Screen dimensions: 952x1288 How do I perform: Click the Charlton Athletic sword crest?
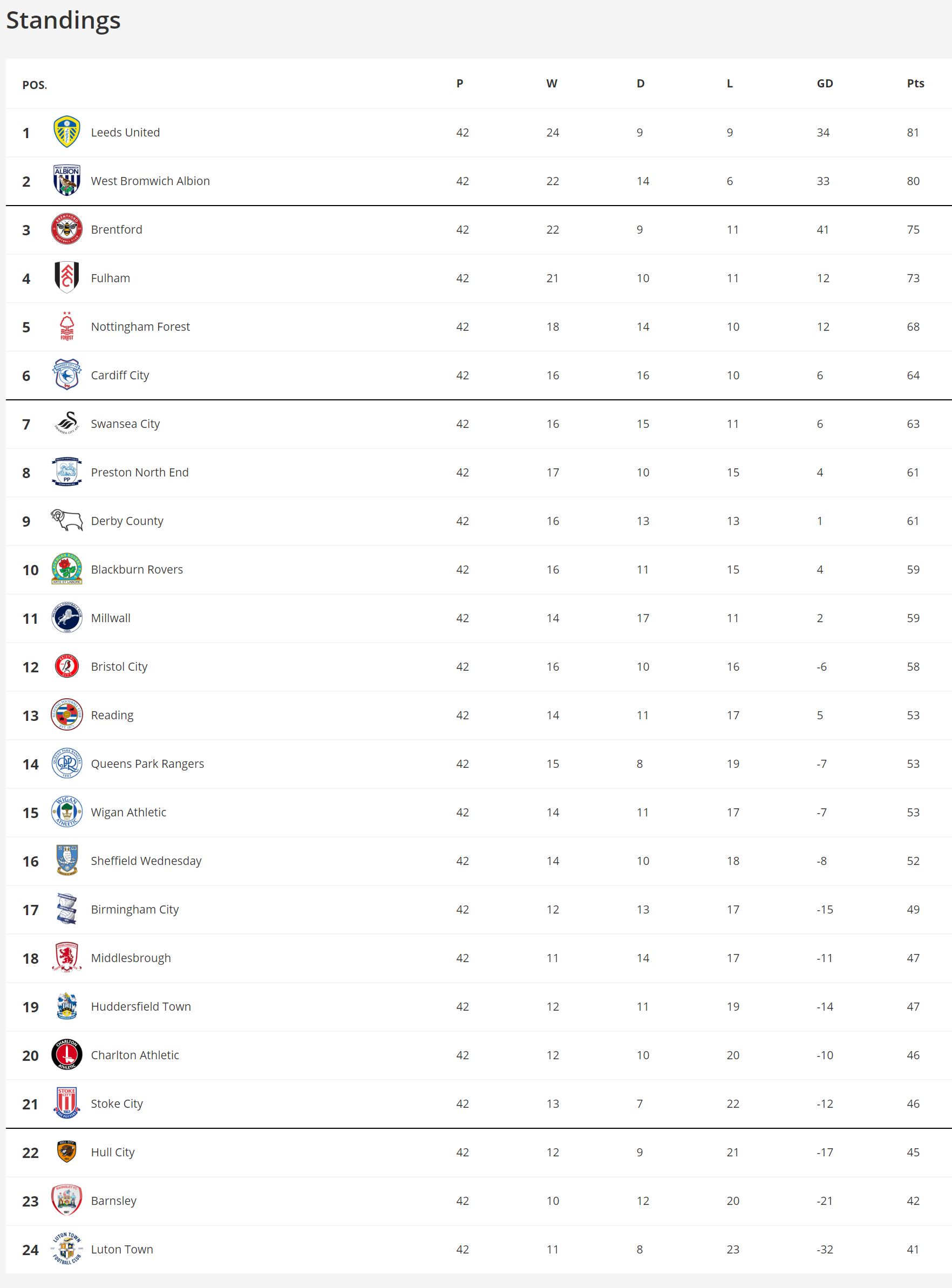click(67, 1055)
